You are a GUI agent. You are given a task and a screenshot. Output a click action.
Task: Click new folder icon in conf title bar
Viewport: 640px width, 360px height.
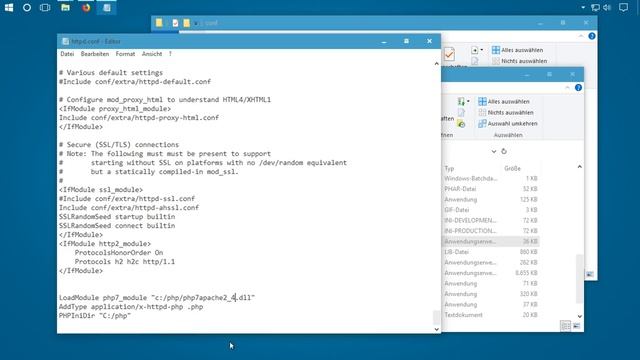tap(187, 23)
